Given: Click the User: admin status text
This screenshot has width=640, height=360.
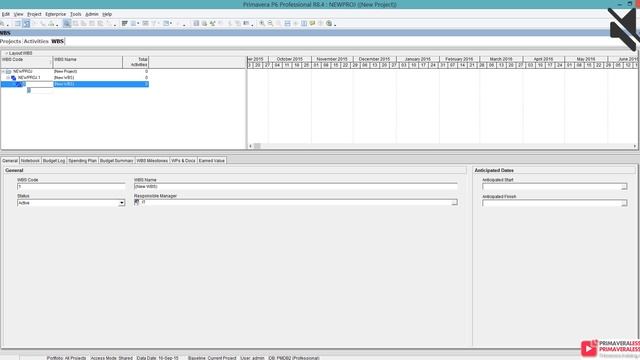Looking at the screenshot, I should pyautogui.click(x=252, y=358).
